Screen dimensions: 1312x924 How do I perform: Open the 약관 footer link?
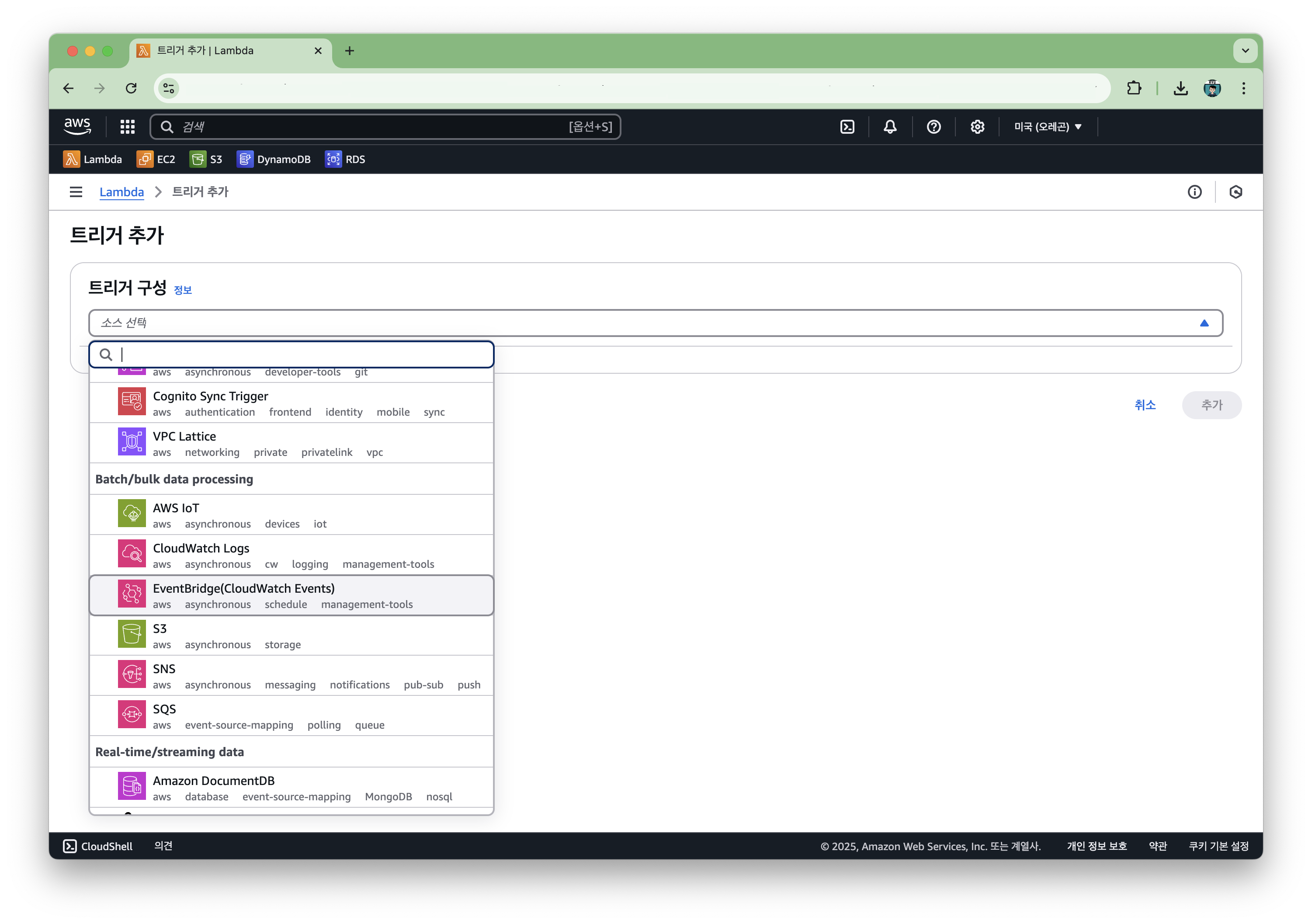pyautogui.click(x=1158, y=846)
